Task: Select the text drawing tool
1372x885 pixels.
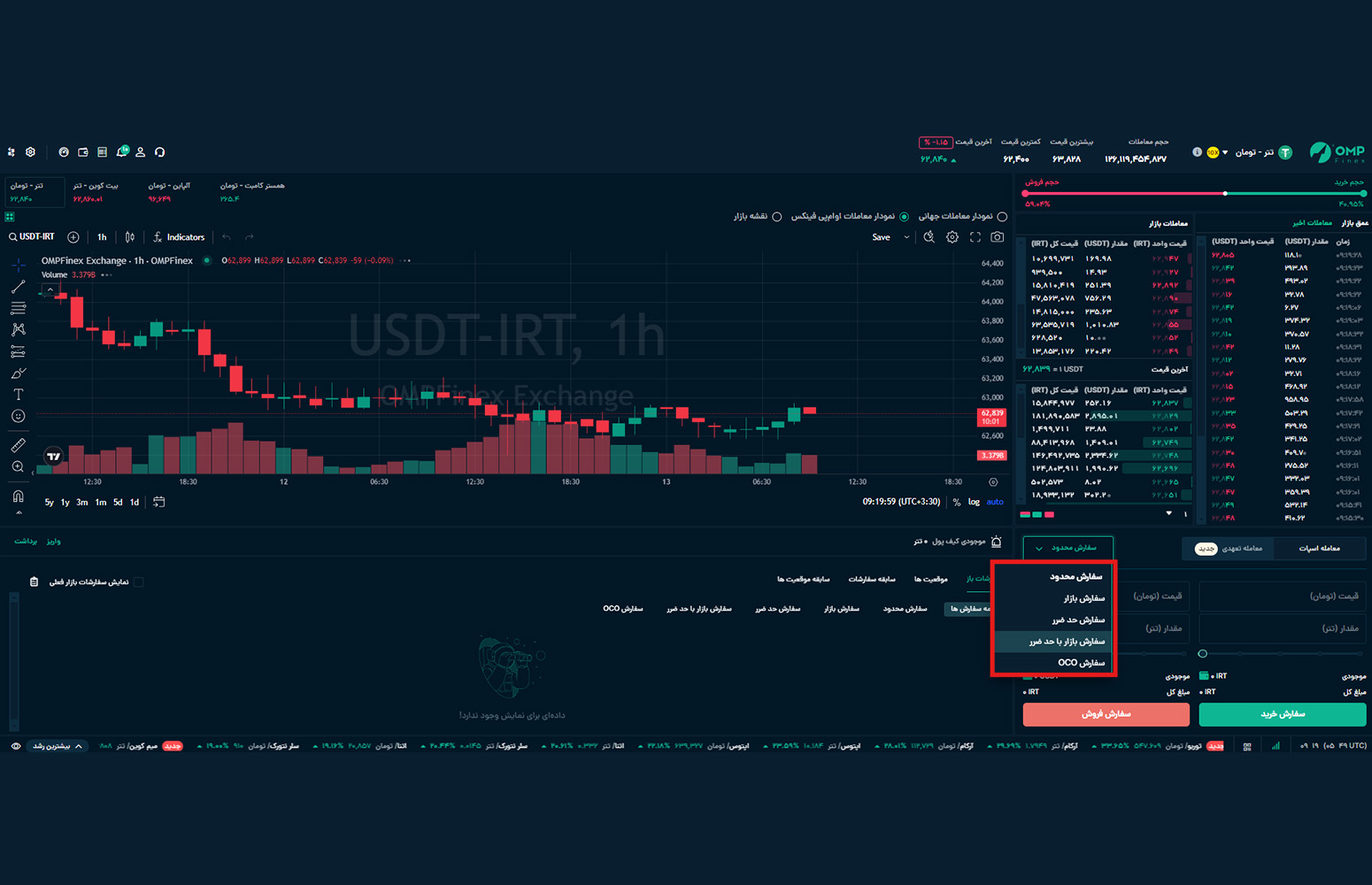Action: tap(18, 395)
